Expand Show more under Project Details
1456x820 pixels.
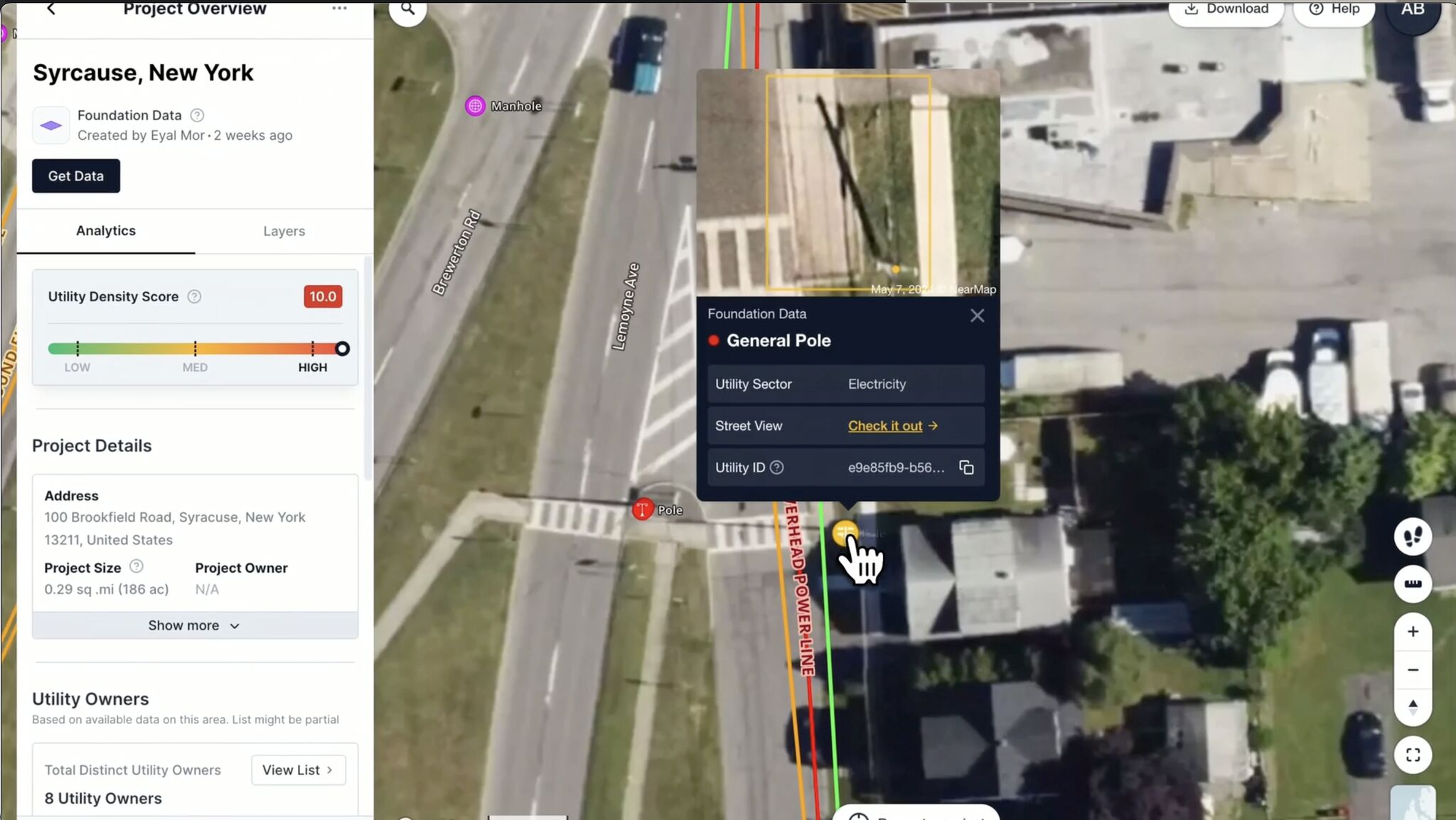(x=194, y=625)
